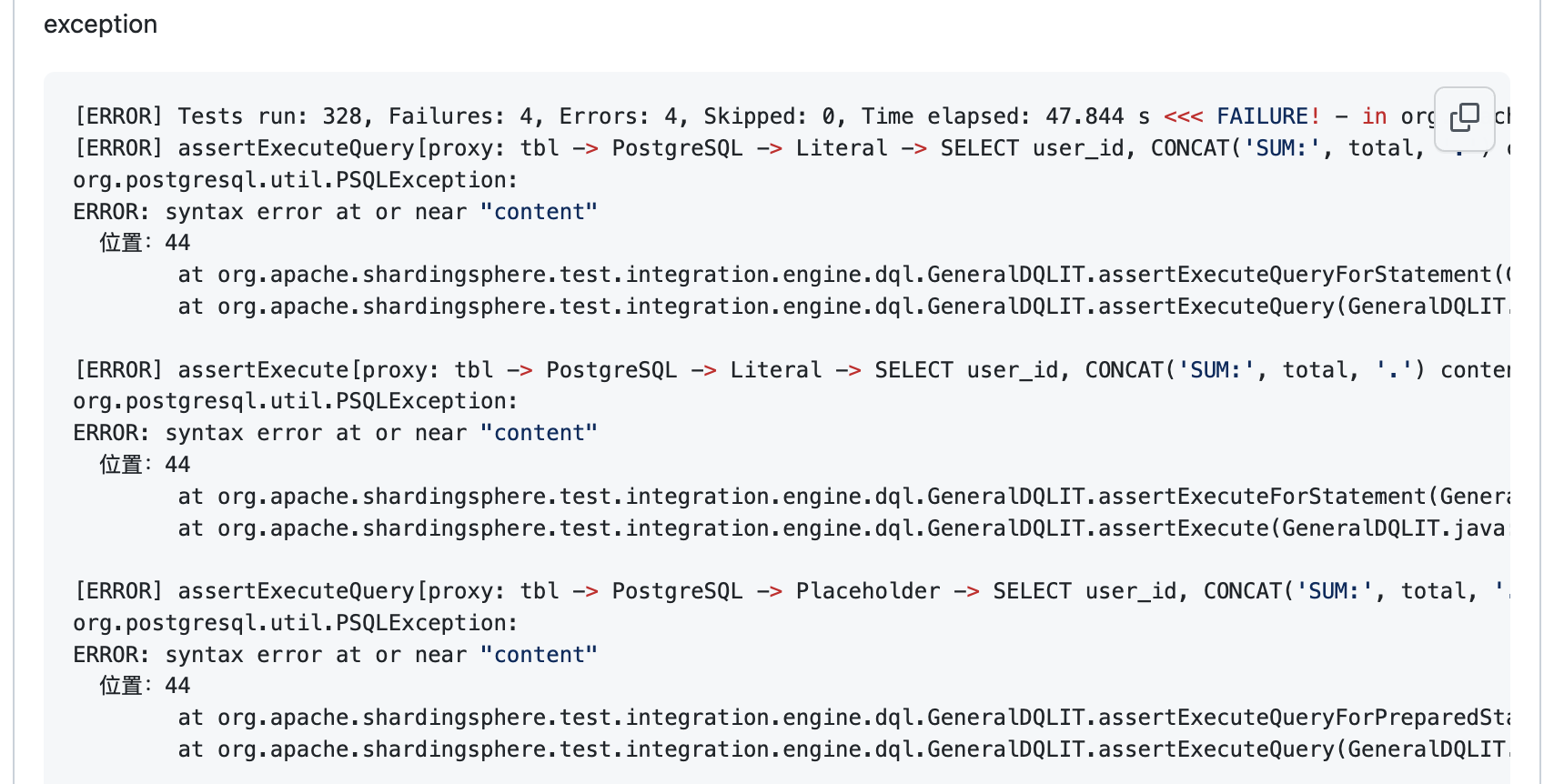
Task: Click the first PSQLException line
Action: click(x=295, y=180)
